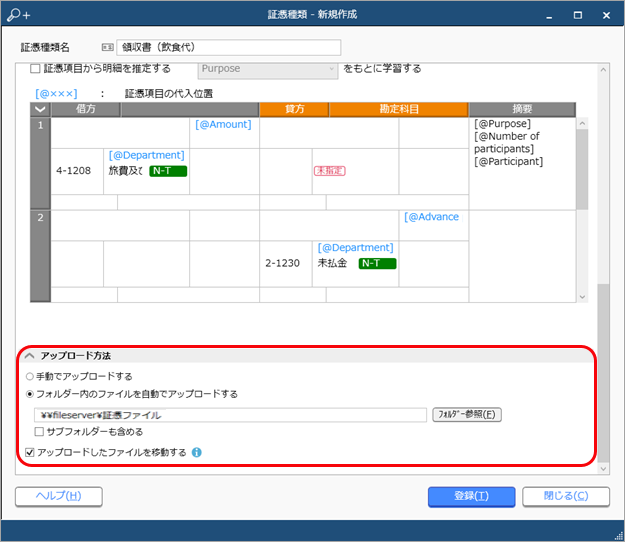Select row 2 header in grid

[40, 256]
